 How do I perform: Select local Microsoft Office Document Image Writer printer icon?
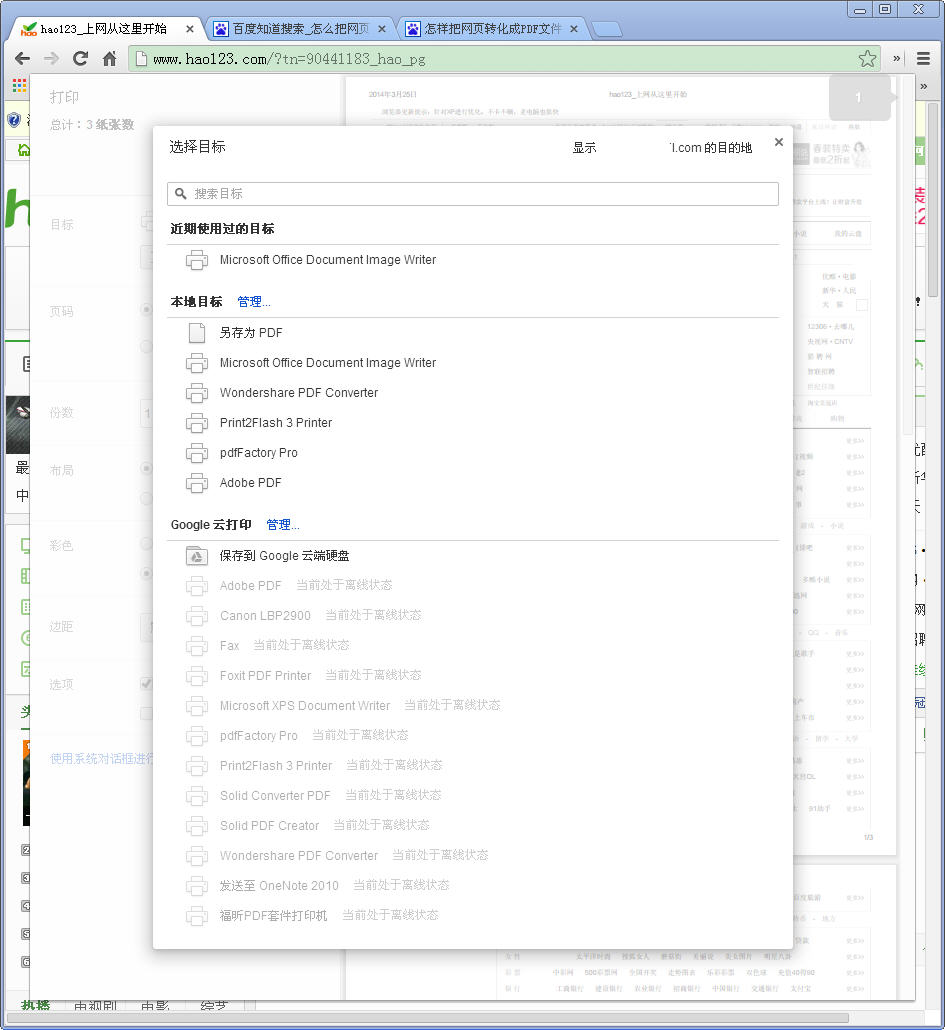coord(197,363)
